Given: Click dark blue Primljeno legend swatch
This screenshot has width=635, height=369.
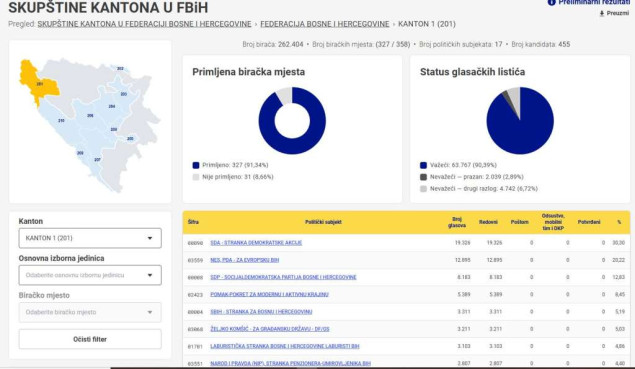Looking at the screenshot, I should (196, 165).
